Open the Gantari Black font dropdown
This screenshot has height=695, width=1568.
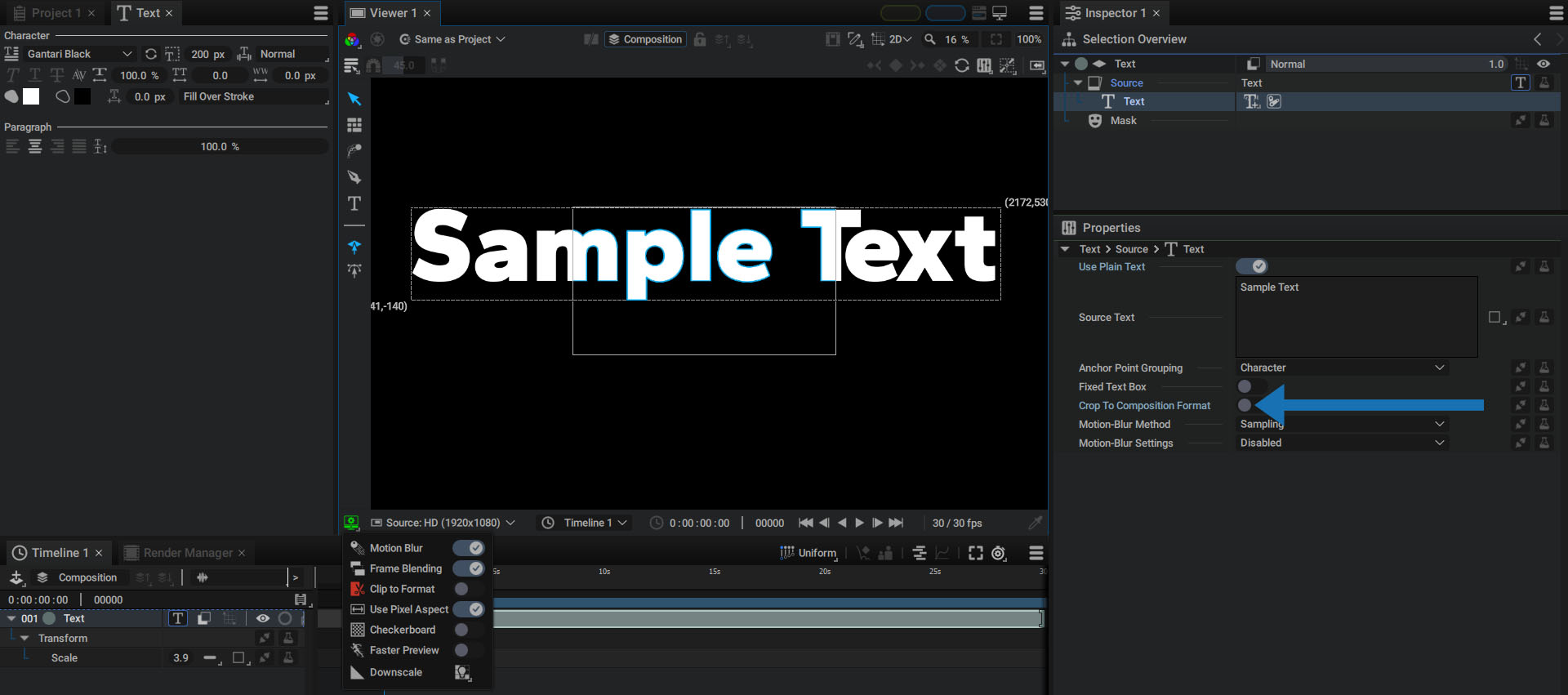click(x=80, y=54)
